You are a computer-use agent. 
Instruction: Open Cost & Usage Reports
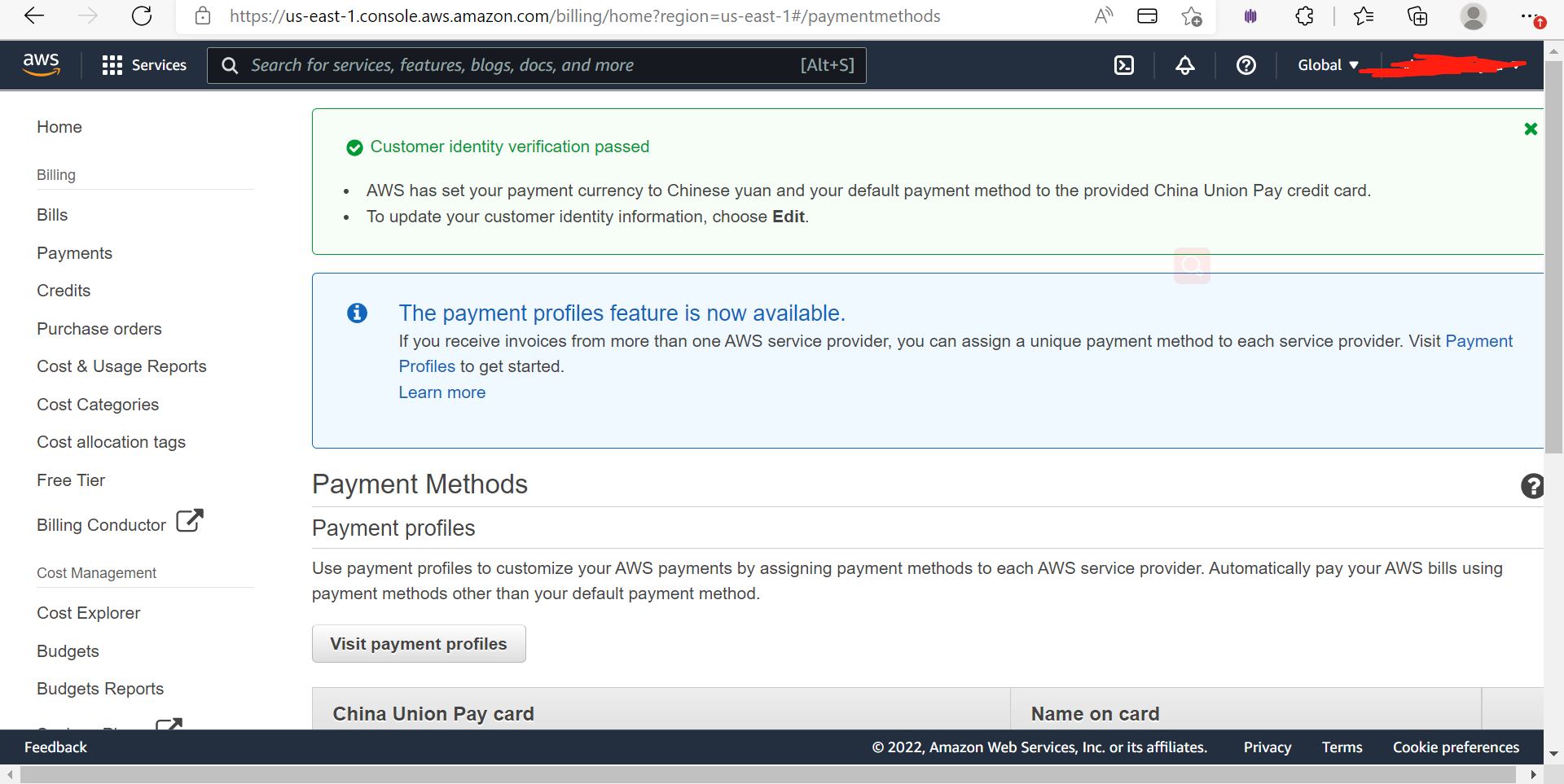tap(121, 366)
